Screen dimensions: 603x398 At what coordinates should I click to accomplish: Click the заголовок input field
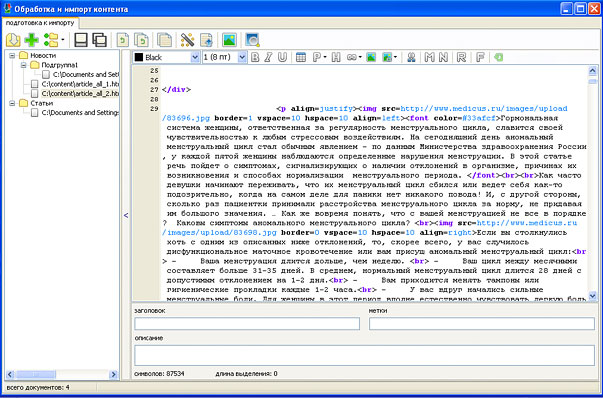click(x=247, y=323)
